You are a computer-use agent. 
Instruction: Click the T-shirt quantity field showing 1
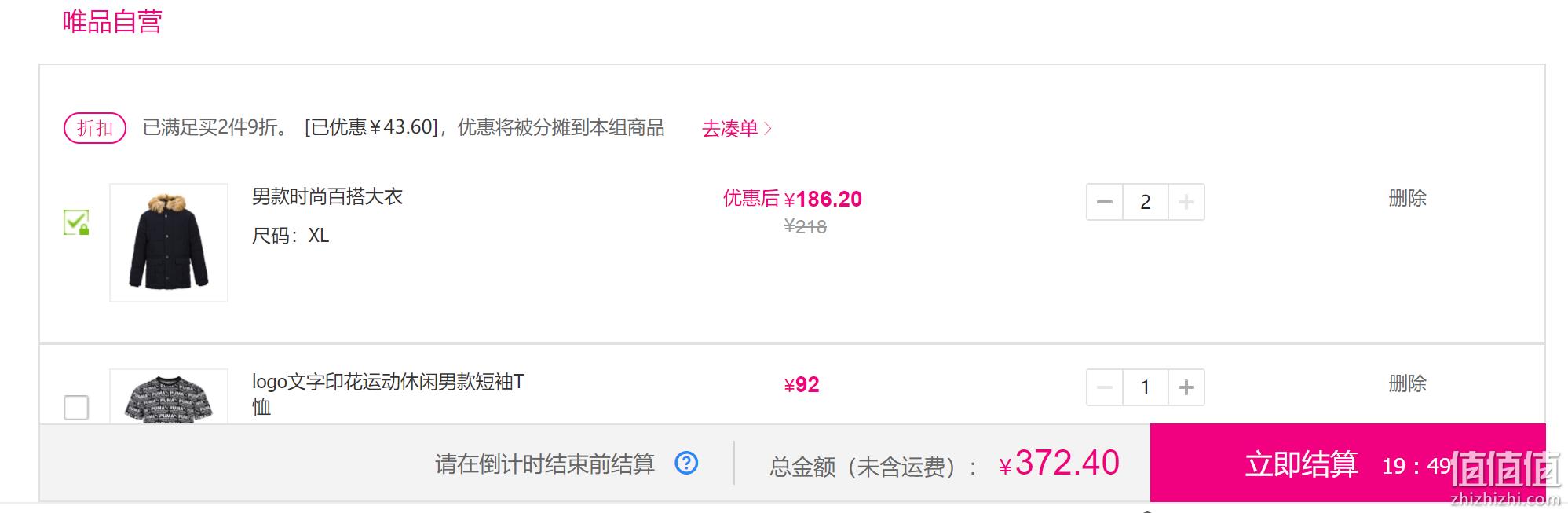1146,387
